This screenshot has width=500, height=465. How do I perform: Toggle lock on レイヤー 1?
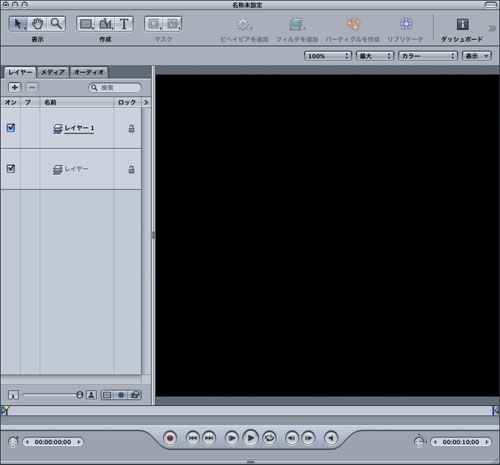click(132, 128)
